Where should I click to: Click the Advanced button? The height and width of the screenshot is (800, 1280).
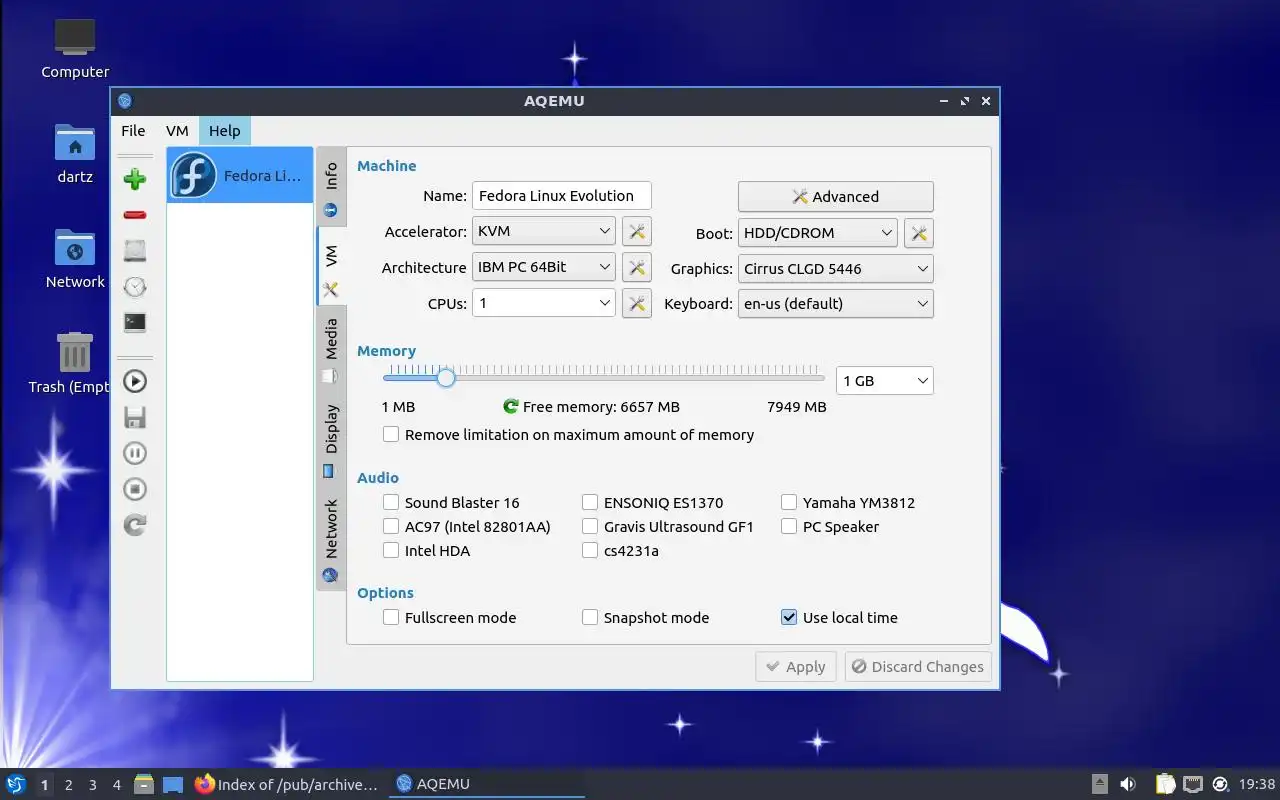(x=836, y=197)
